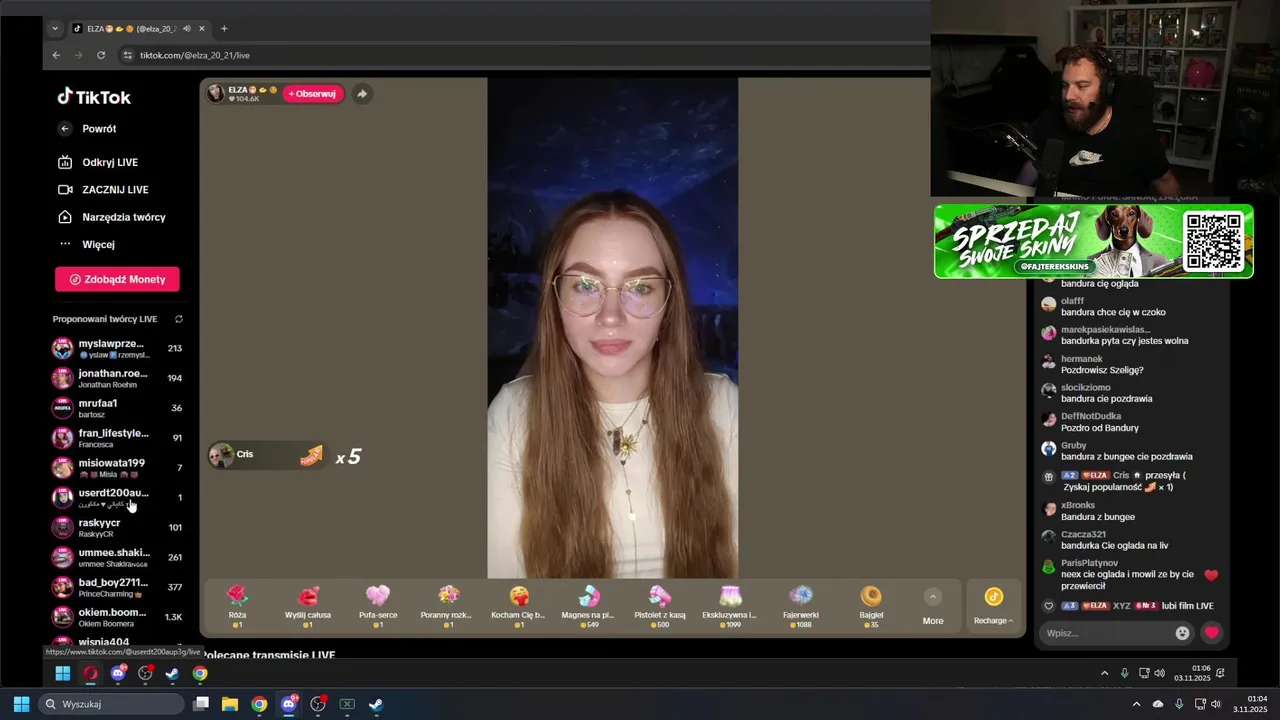This screenshot has width=1280, height=720.
Task: Open ZACZNIJ LIVE in the sidebar
Action: coord(103,190)
